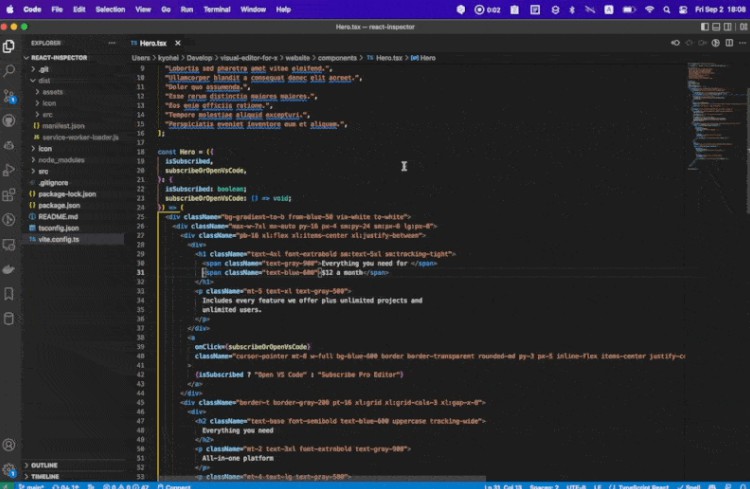750x489 pixels.
Task: Collapse the dist folder
Action: (x=44, y=80)
